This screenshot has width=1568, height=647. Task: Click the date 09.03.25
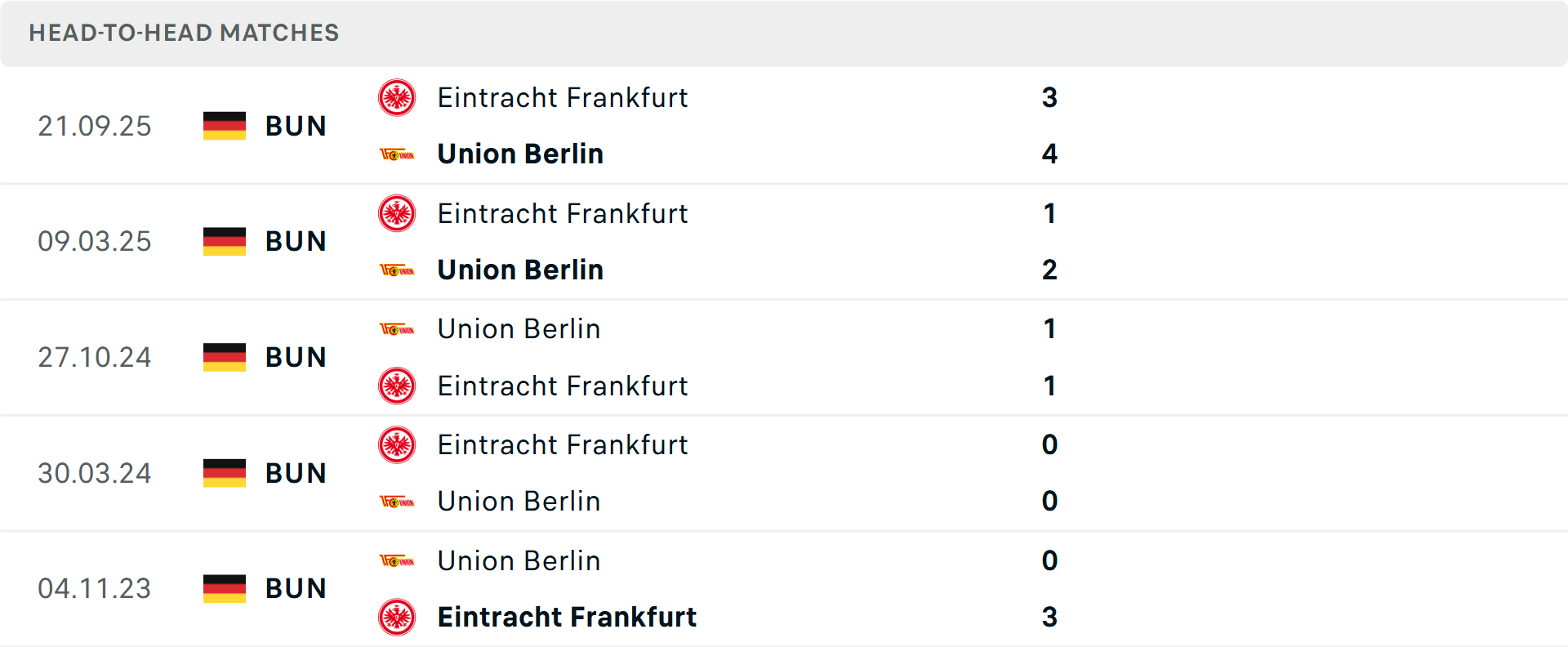click(95, 241)
